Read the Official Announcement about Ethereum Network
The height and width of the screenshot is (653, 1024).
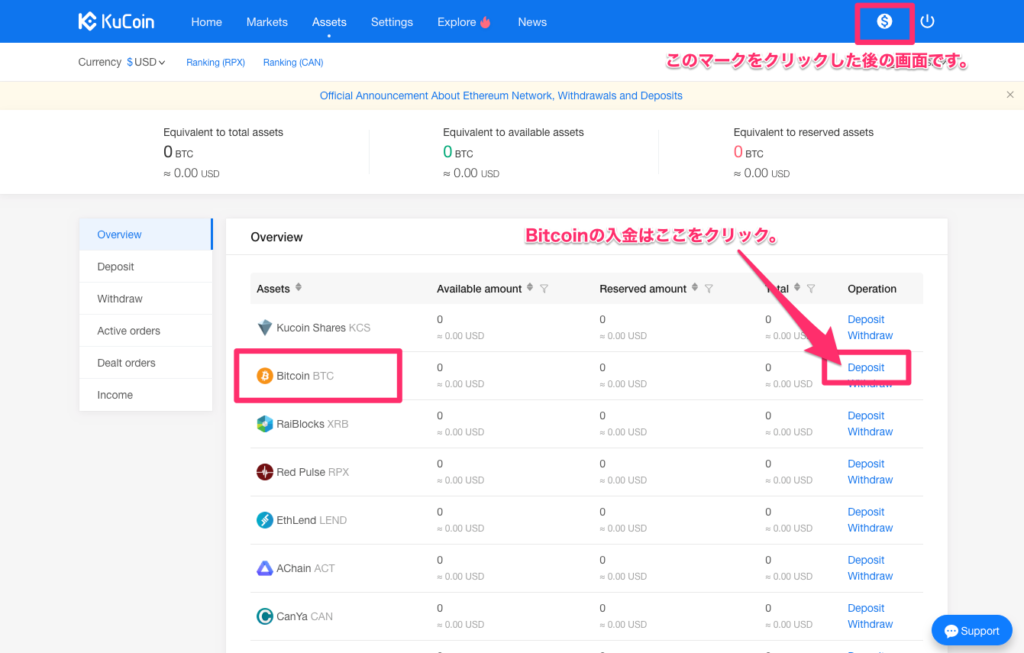pyautogui.click(x=501, y=95)
